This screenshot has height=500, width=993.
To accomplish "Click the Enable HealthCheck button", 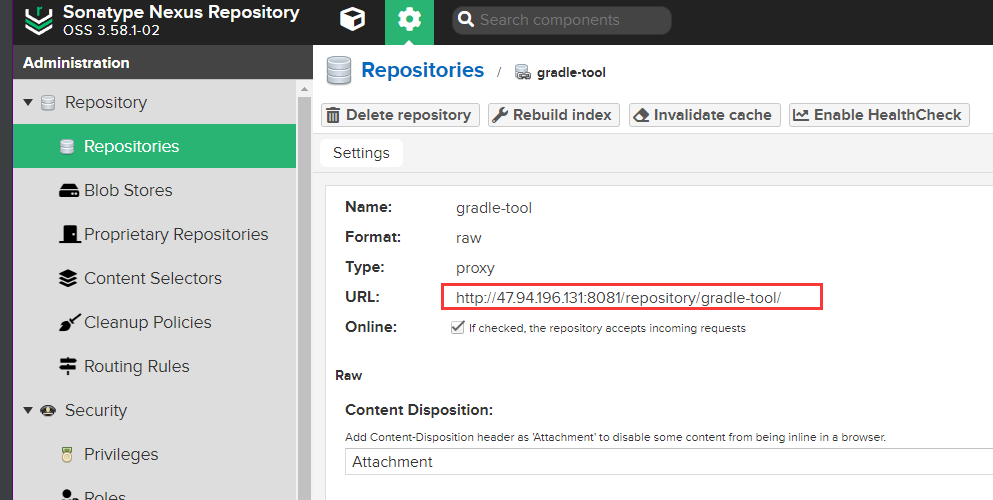I will pyautogui.click(x=878, y=115).
